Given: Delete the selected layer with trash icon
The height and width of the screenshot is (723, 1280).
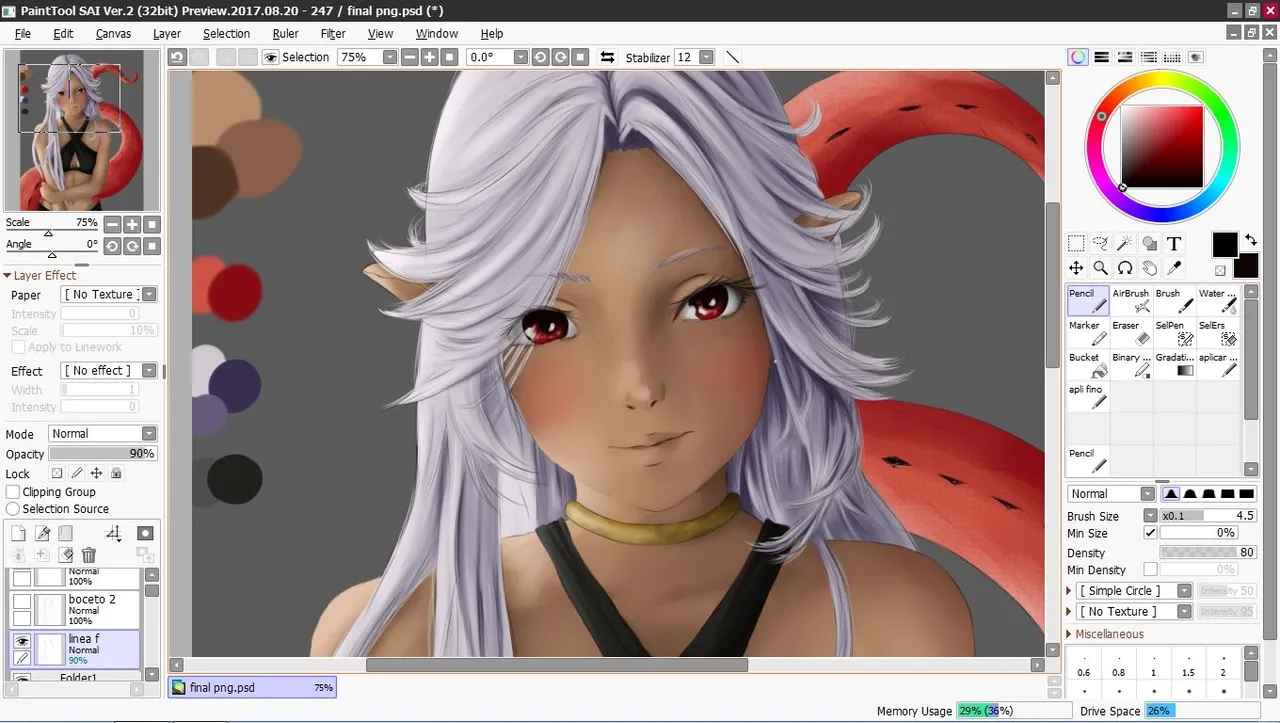Looking at the screenshot, I should pos(89,555).
